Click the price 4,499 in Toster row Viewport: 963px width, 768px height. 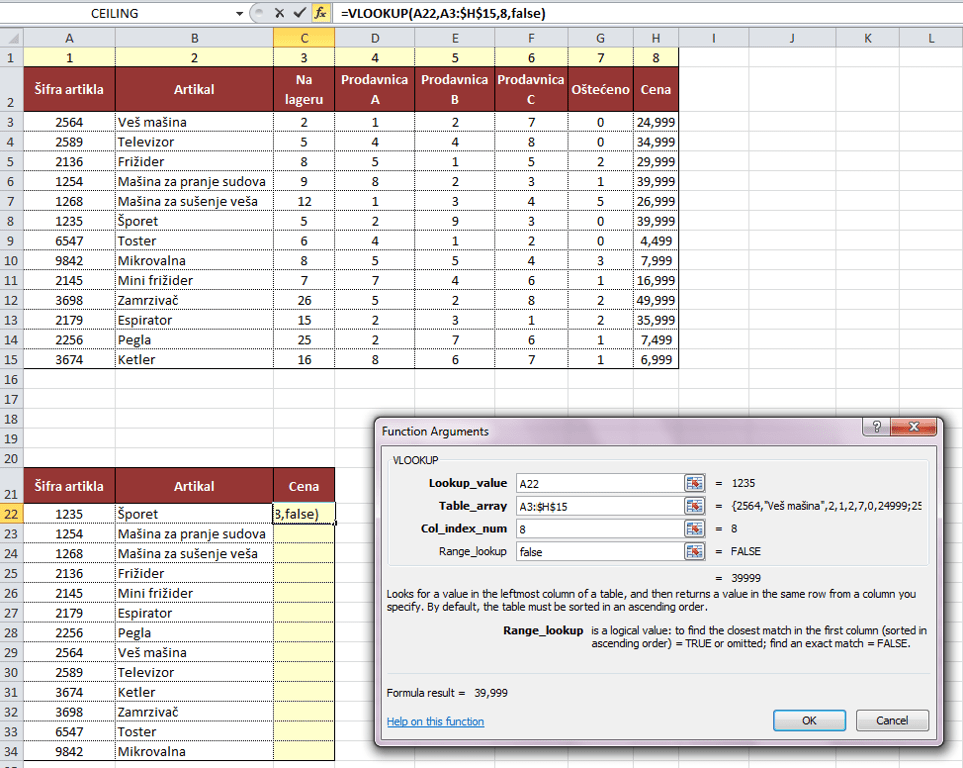pyautogui.click(x=656, y=241)
